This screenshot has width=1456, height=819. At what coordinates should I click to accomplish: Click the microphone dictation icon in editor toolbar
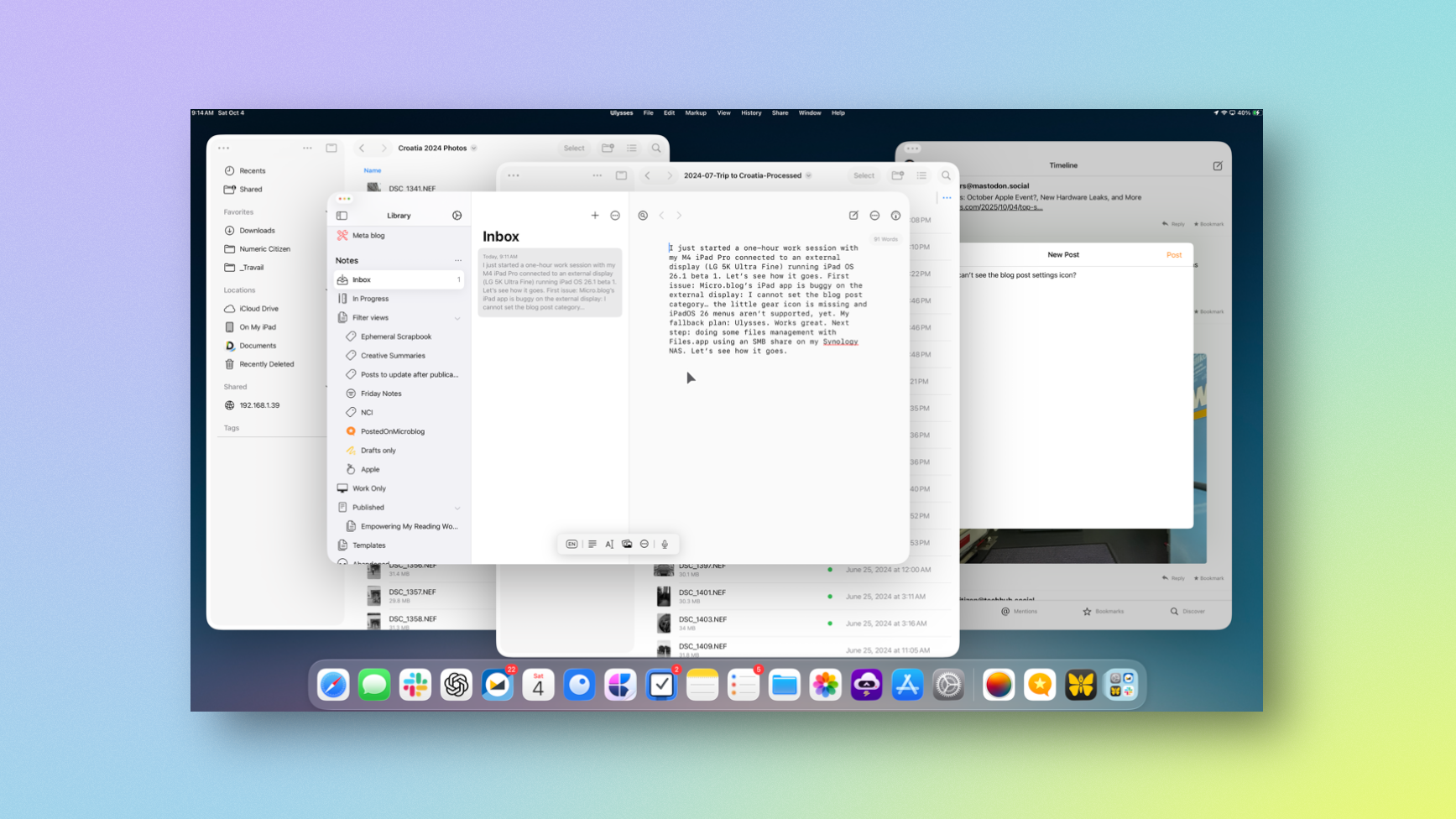tap(665, 545)
